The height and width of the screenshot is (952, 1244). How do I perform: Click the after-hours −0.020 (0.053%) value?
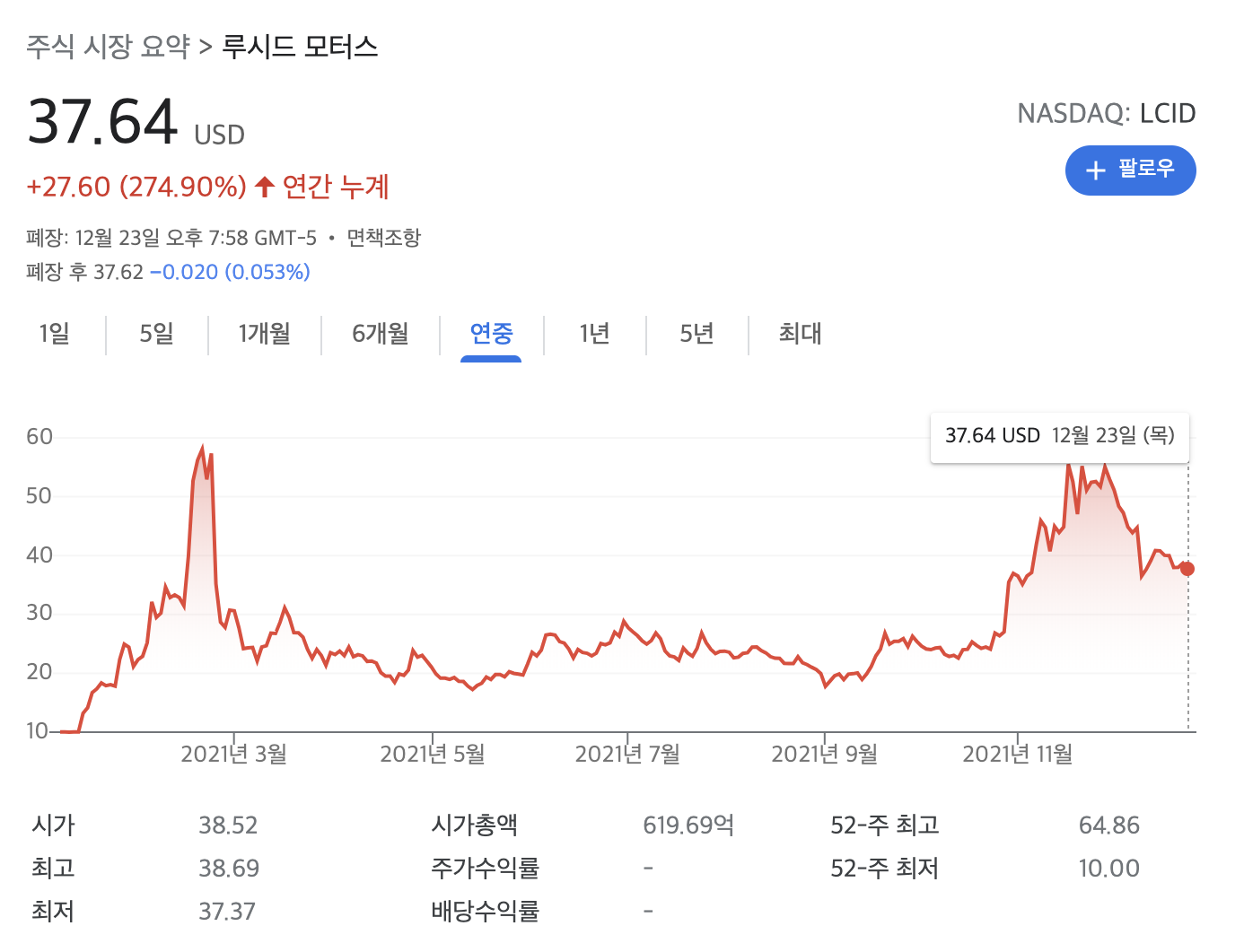click(230, 272)
